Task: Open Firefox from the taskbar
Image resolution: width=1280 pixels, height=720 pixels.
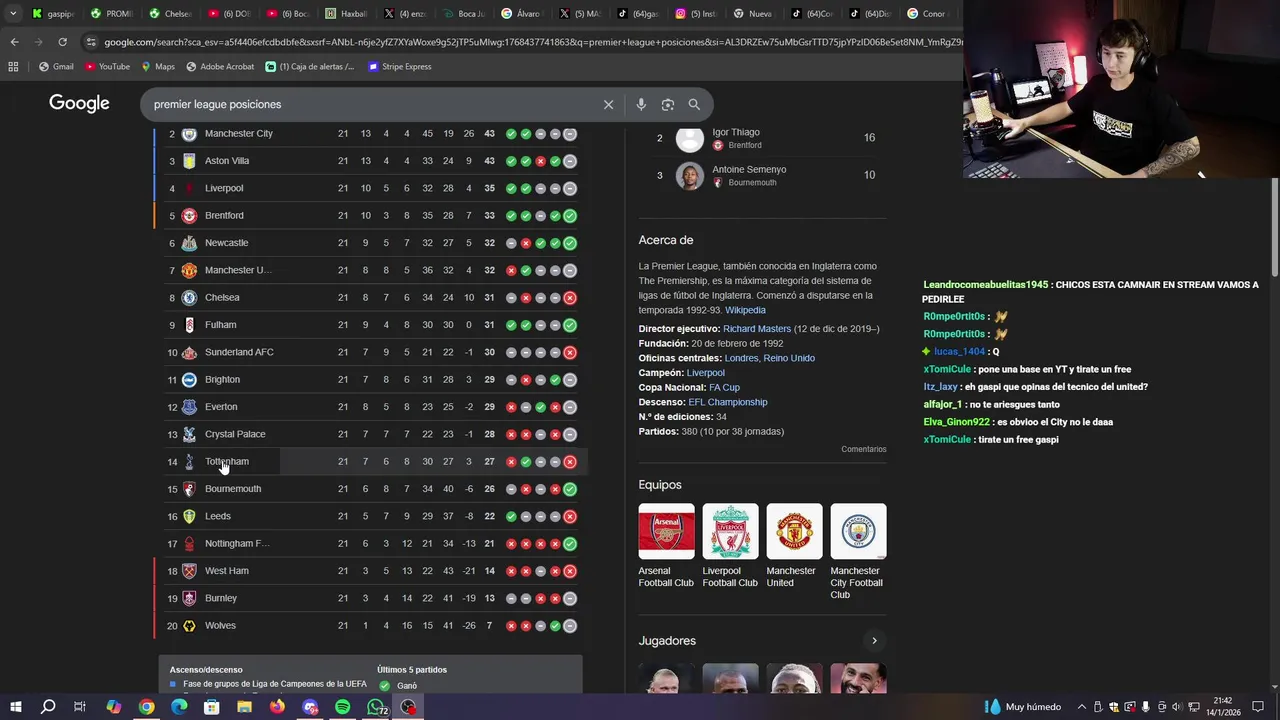Action: click(x=277, y=707)
